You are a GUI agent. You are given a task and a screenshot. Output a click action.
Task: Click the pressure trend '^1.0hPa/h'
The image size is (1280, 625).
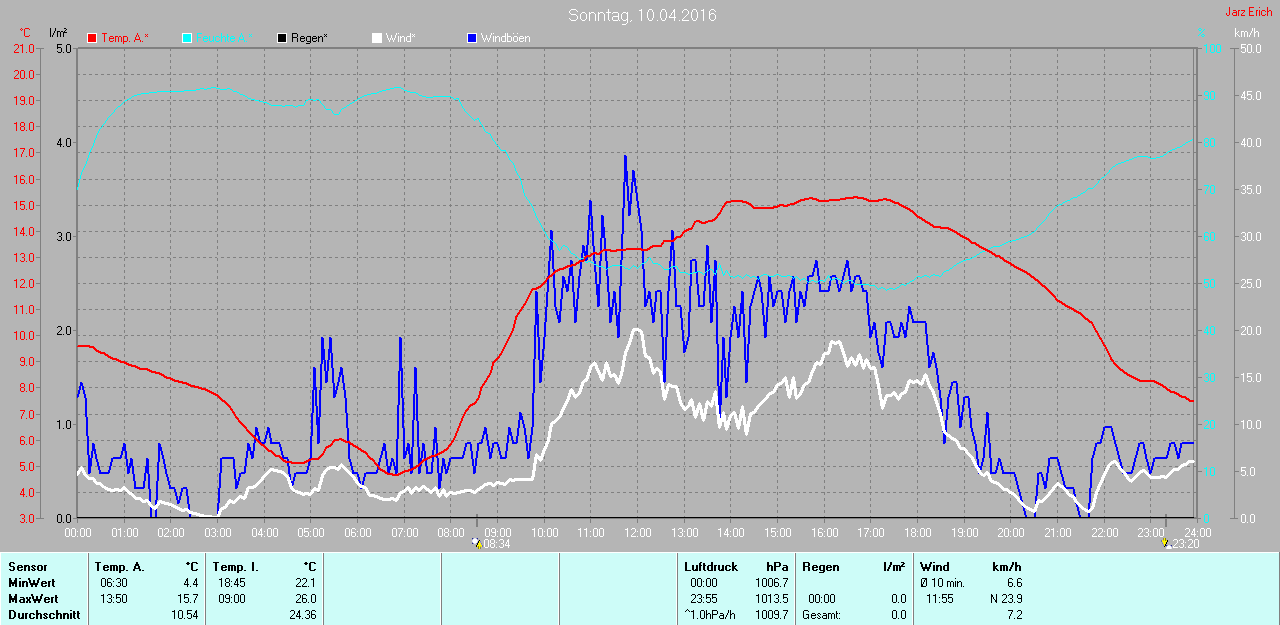(709, 615)
